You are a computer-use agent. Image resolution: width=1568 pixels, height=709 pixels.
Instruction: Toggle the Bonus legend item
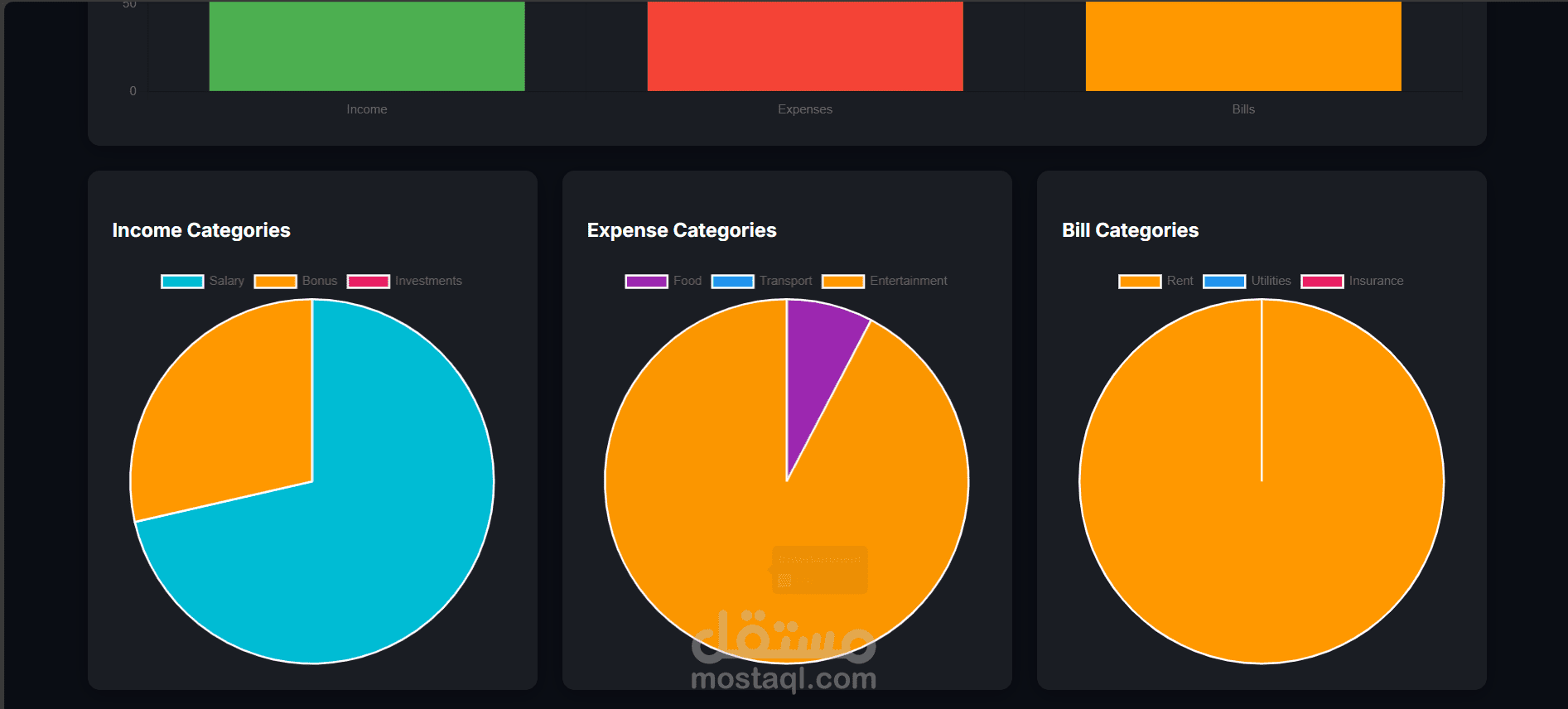pyautogui.click(x=296, y=281)
